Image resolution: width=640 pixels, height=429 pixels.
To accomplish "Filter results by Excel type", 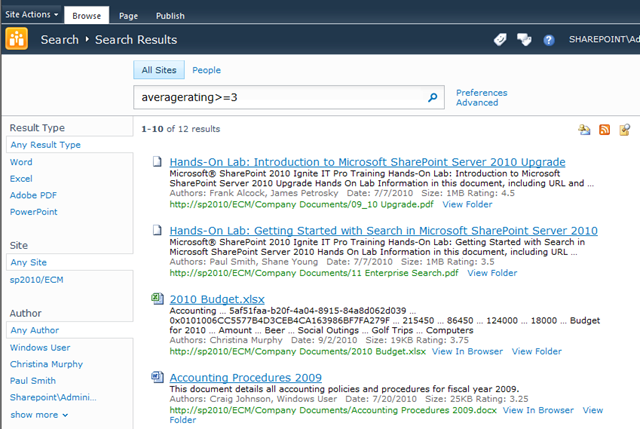I will coord(21,179).
